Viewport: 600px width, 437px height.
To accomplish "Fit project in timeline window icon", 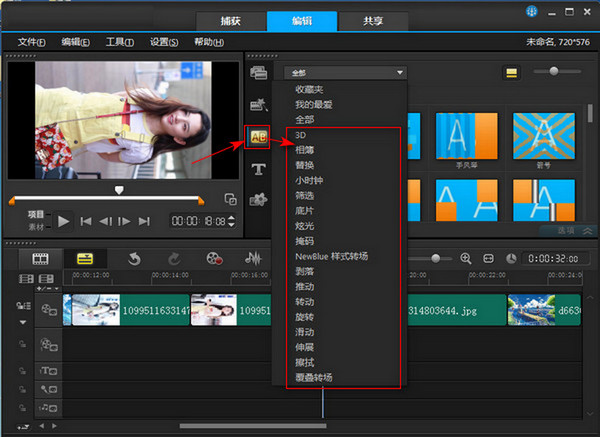I will click(x=488, y=259).
